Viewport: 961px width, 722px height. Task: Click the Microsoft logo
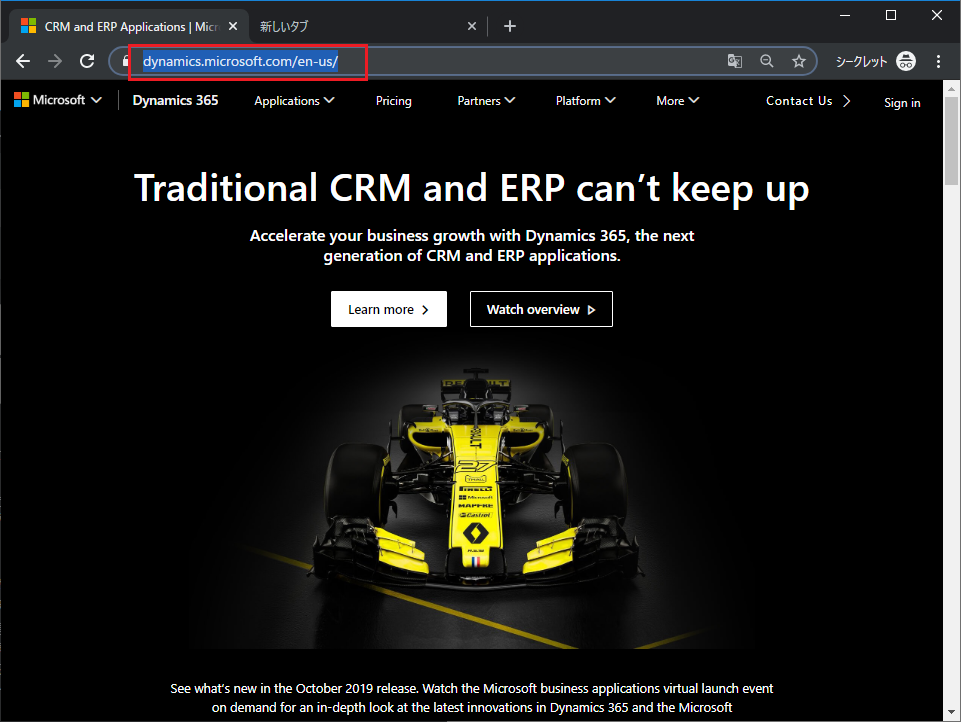pos(21,100)
